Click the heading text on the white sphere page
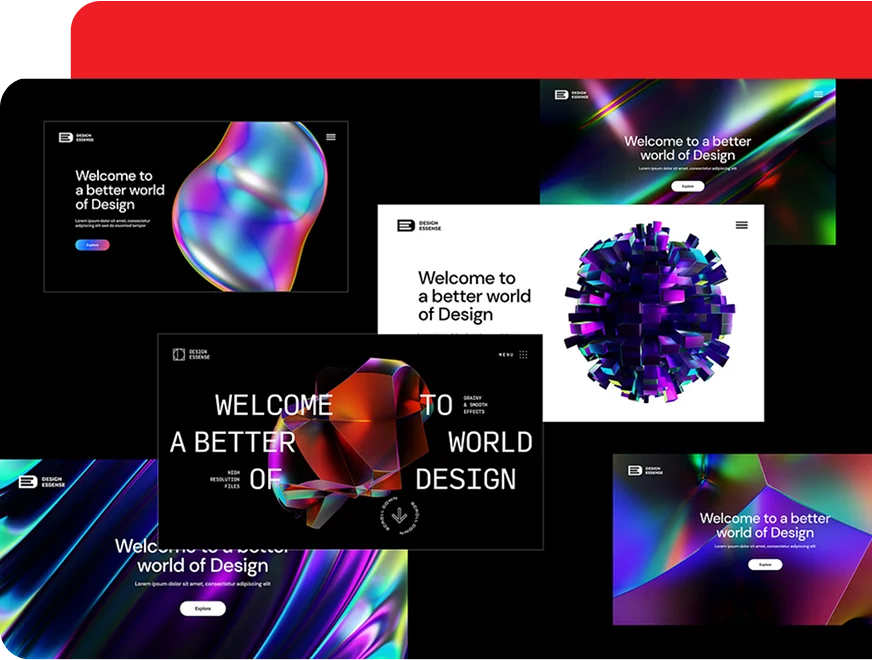 click(474, 296)
